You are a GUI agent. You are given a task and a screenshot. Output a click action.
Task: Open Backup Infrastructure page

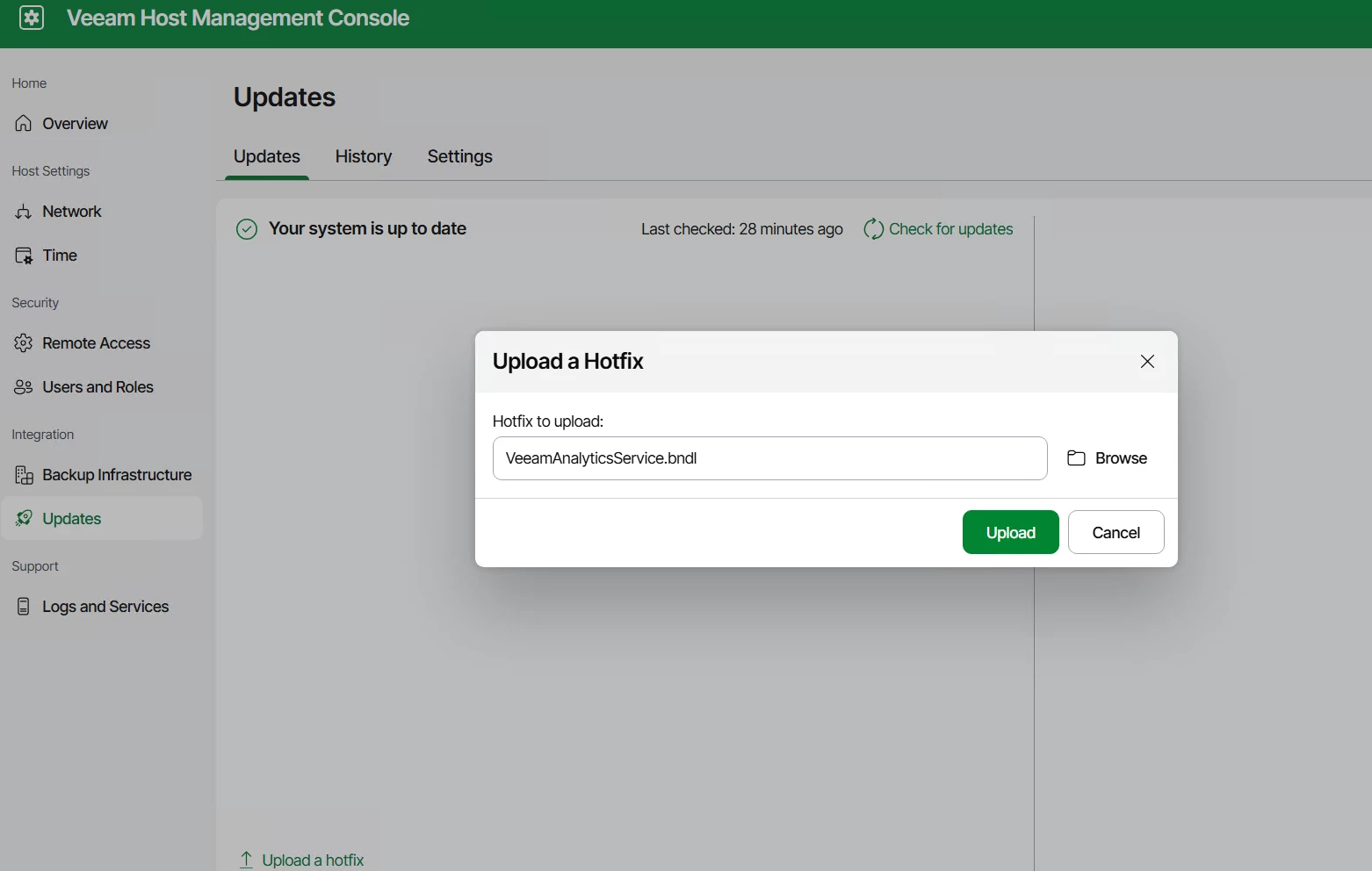tap(102, 475)
